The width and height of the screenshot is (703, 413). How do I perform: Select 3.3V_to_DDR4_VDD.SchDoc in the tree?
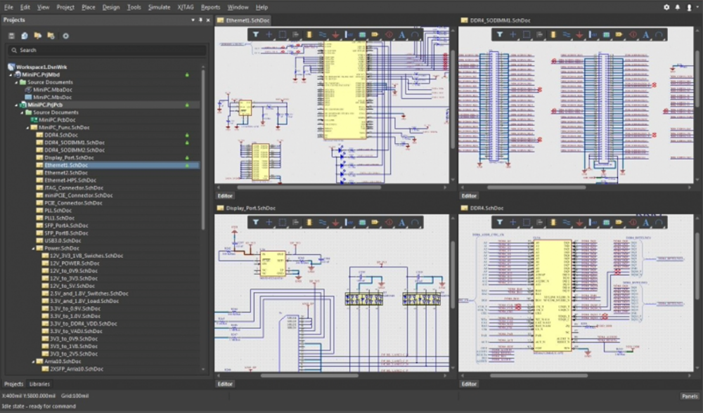(x=83, y=324)
